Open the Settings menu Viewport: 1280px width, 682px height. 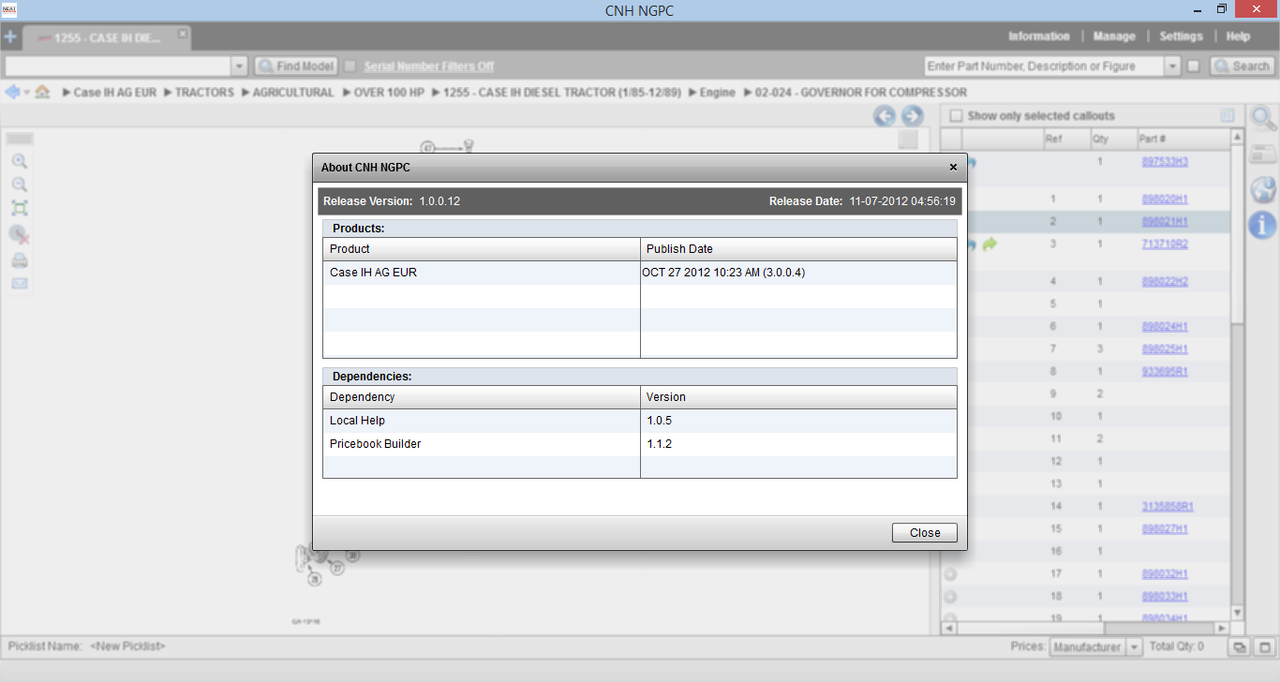click(1181, 36)
